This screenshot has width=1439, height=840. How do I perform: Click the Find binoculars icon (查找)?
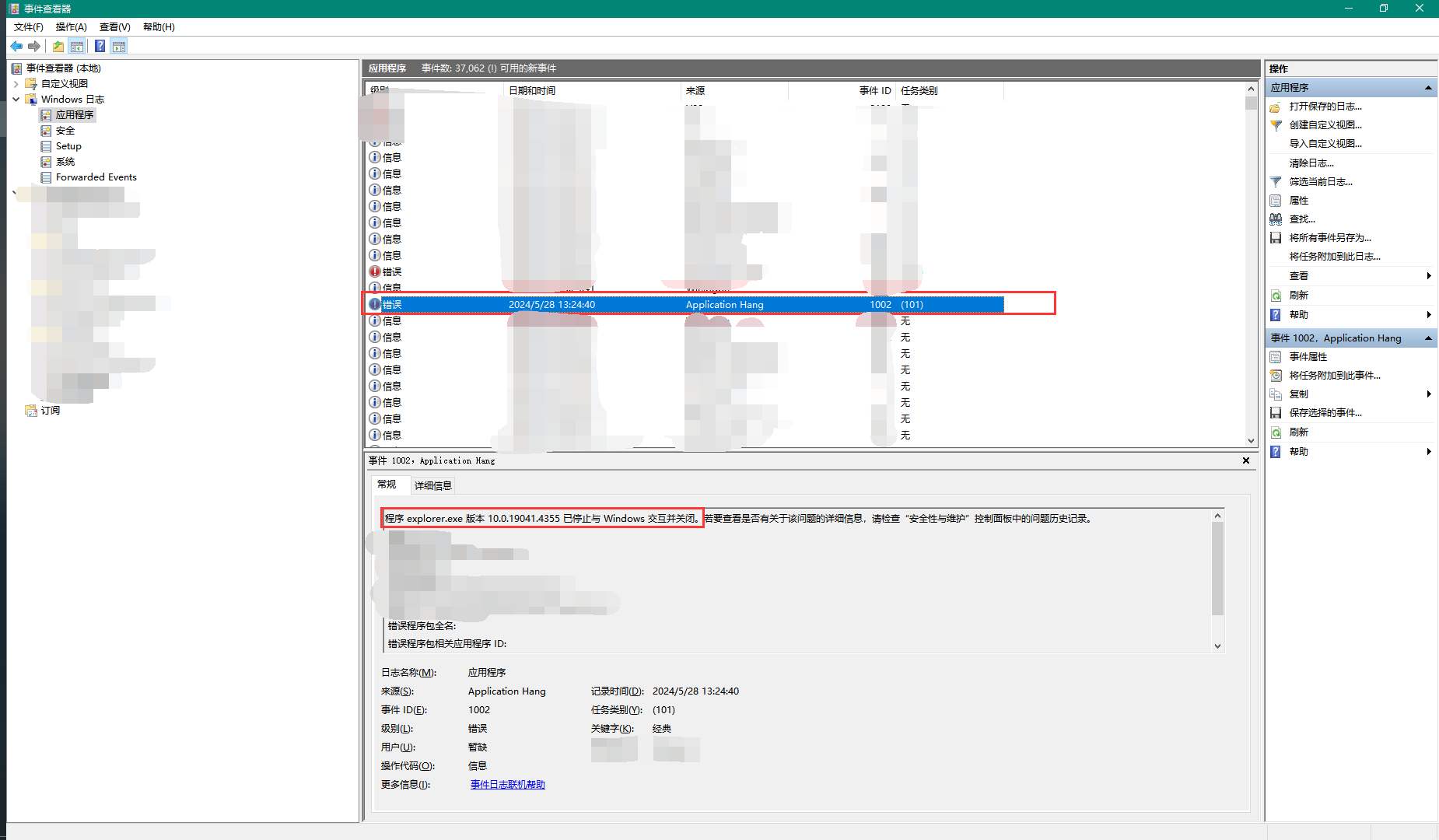[1276, 219]
